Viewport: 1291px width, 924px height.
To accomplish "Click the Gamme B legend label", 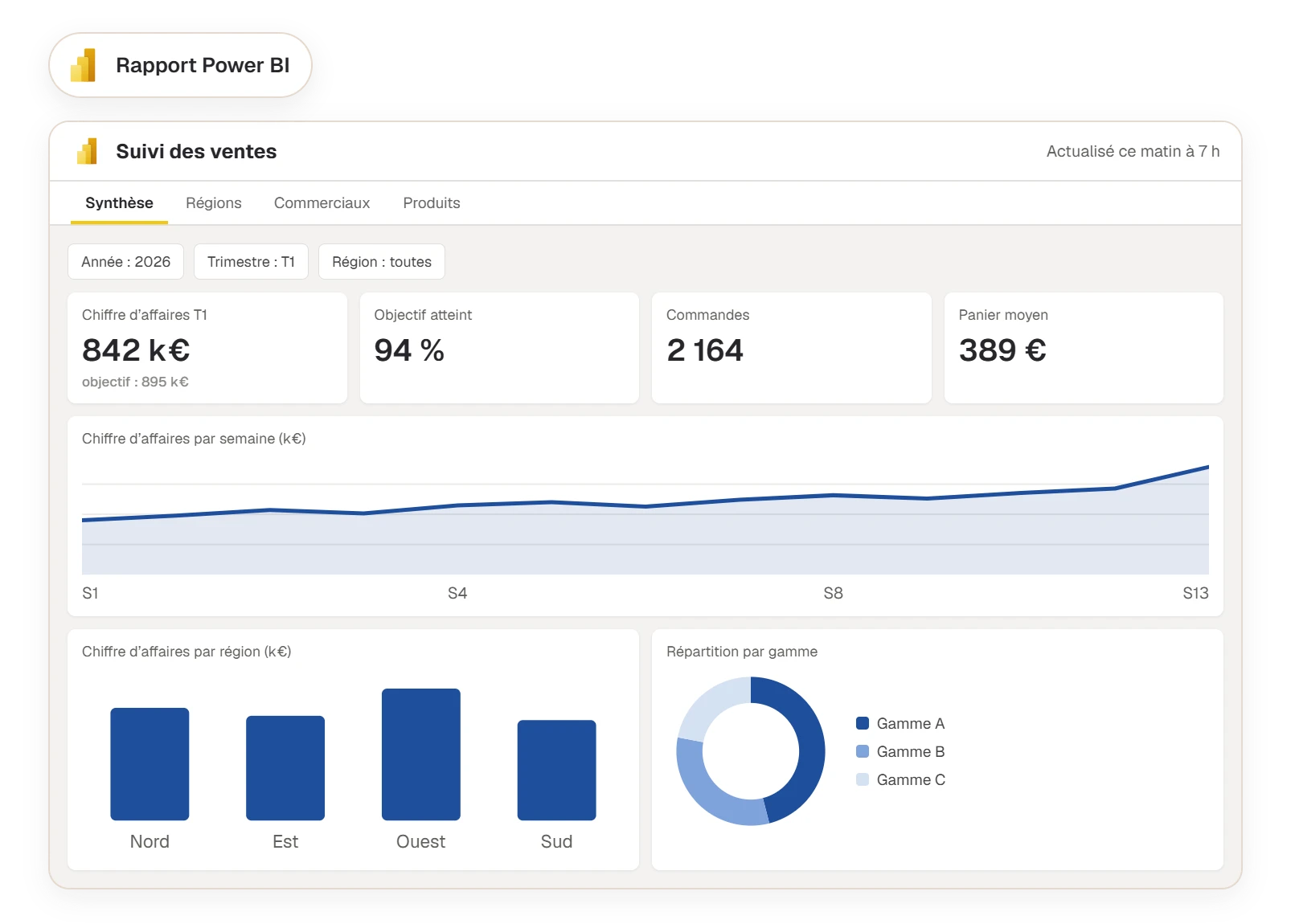I will tap(911, 751).
